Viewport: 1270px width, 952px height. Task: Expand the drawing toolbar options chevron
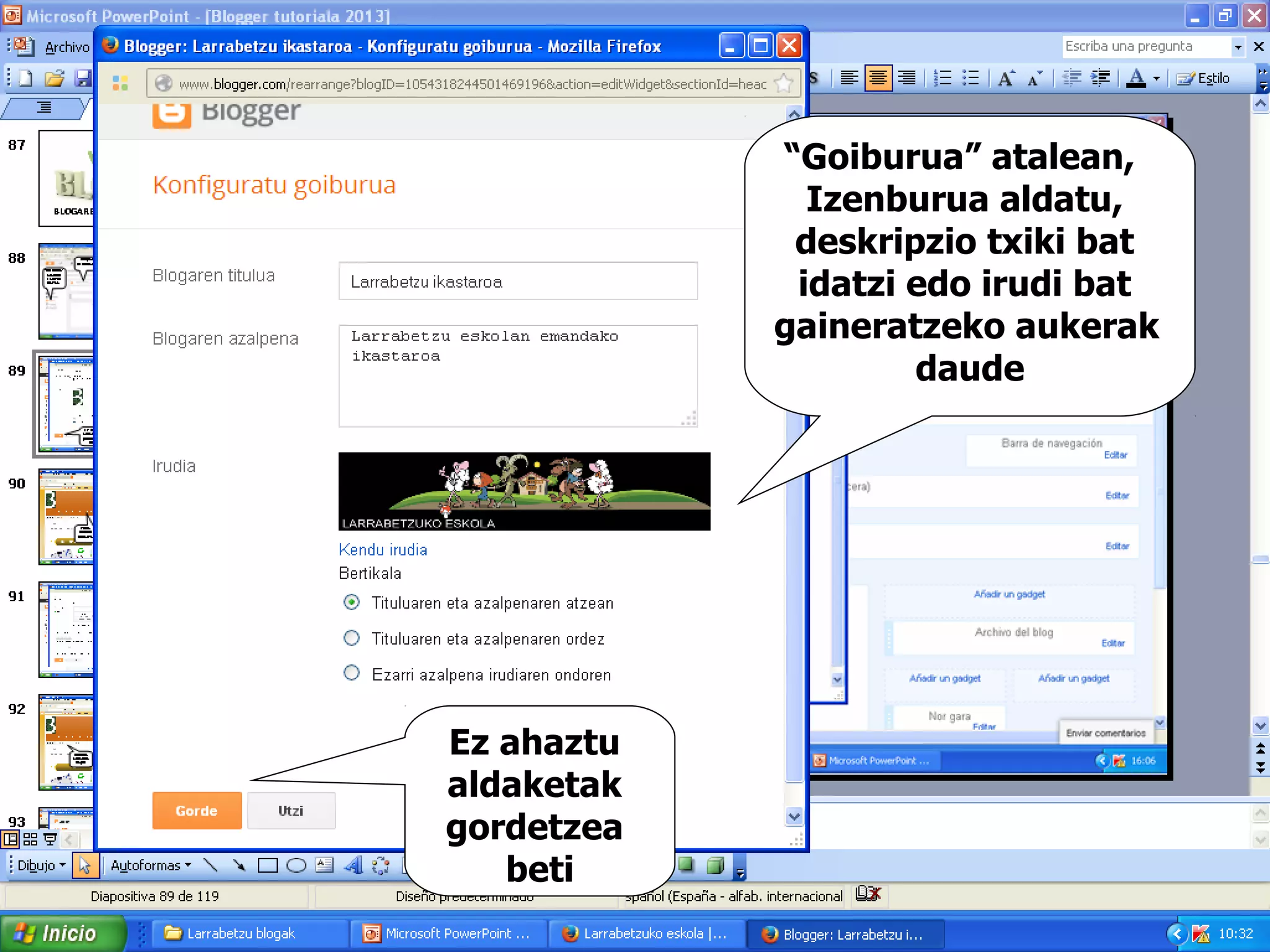[740, 868]
